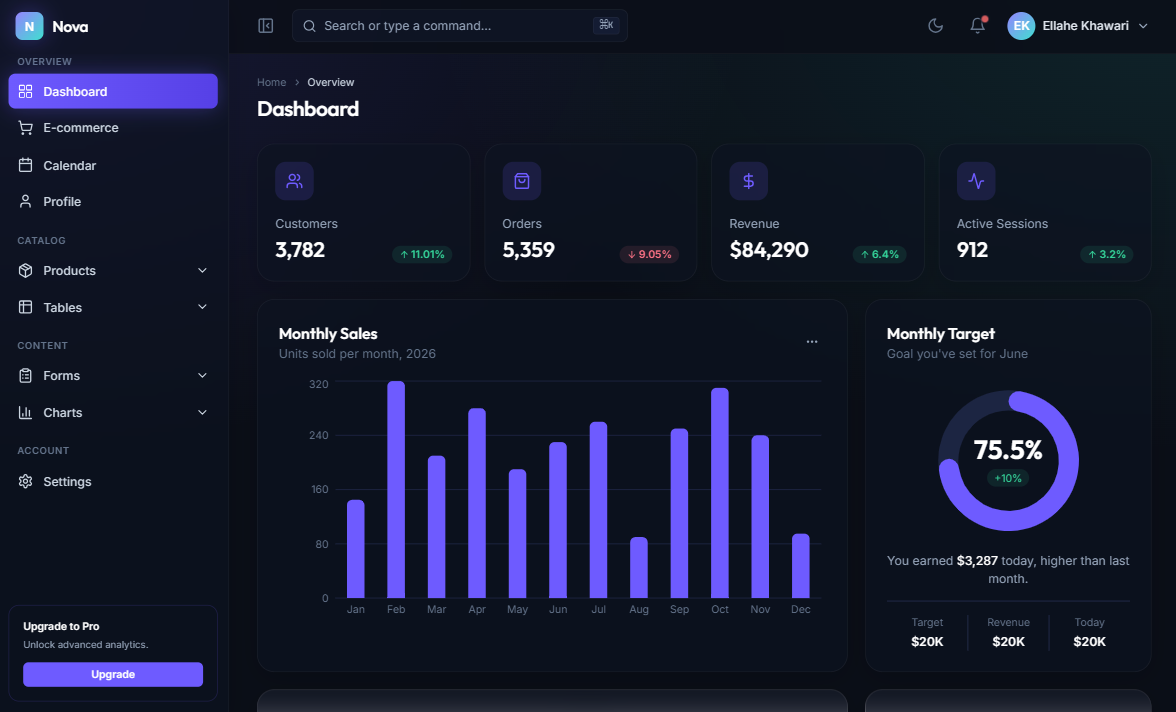Image resolution: width=1176 pixels, height=712 pixels.
Task: Click the Monthly Sales heading
Action: click(x=328, y=334)
